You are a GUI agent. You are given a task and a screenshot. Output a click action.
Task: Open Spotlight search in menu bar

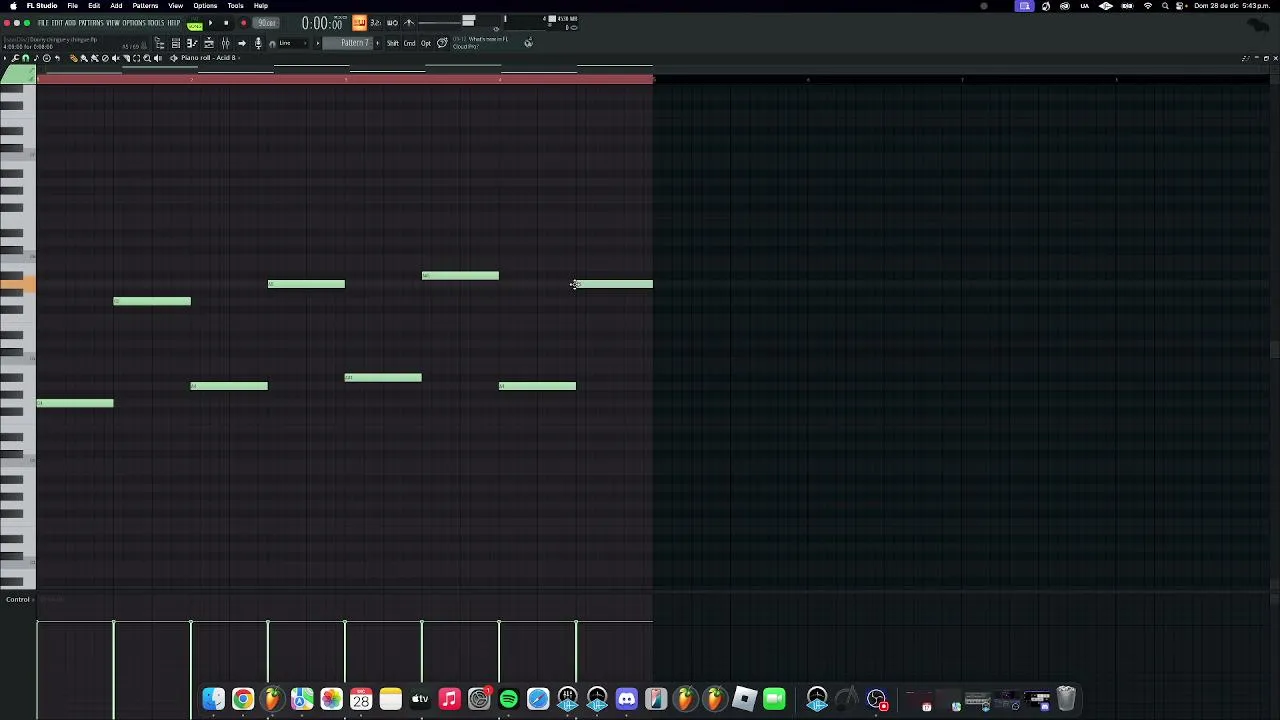[x=1165, y=6]
